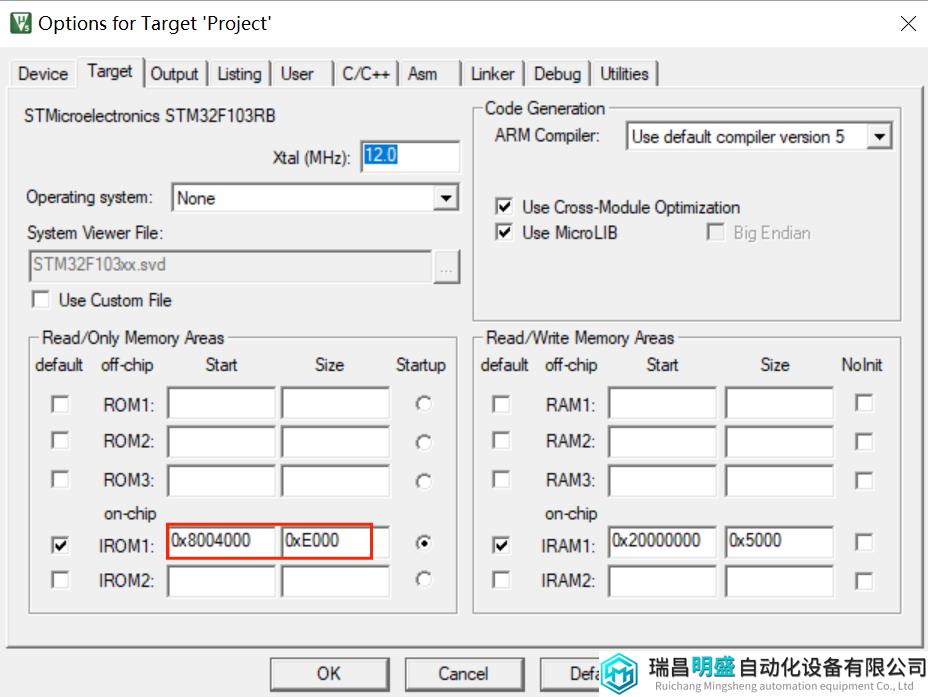Check the RAM3 NoInit checkbox
The height and width of the screenshot is (697, 928).
click(864, 480)
